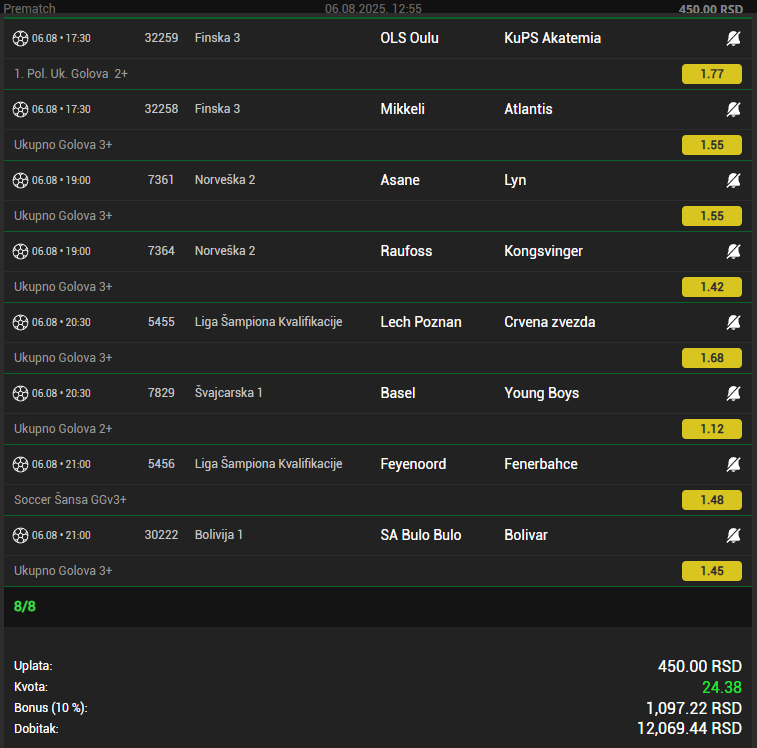This screenshot has height=748, width=757.
Task: Select Asane team name
Action: pyautogui.click(x=400, y=180)
